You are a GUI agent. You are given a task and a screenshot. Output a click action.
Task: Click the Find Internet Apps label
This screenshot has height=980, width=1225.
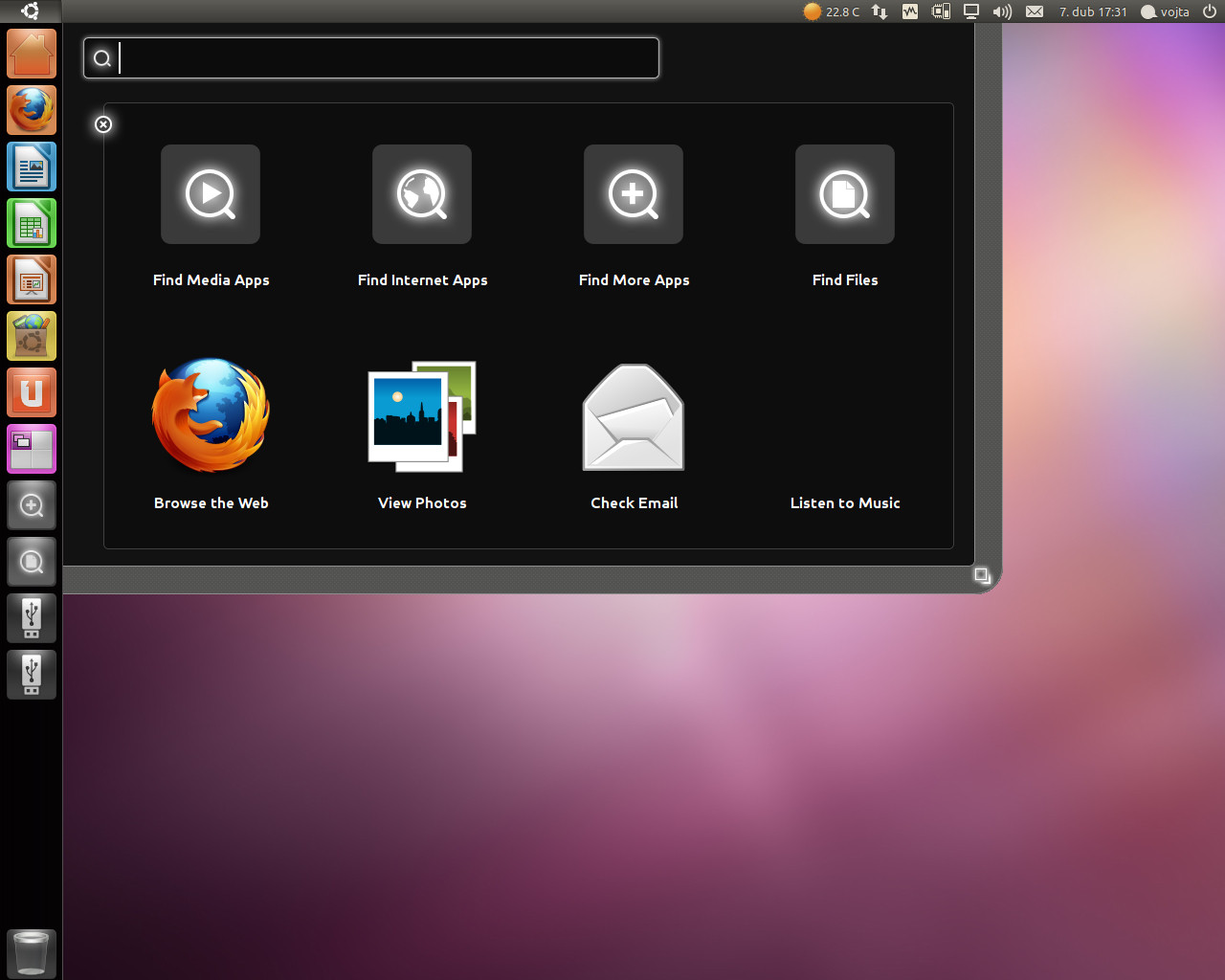[422, 280]
